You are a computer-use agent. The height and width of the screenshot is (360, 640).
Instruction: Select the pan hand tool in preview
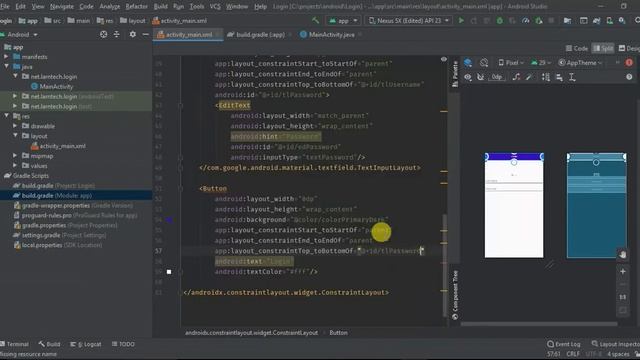click(x=622, y=255)
